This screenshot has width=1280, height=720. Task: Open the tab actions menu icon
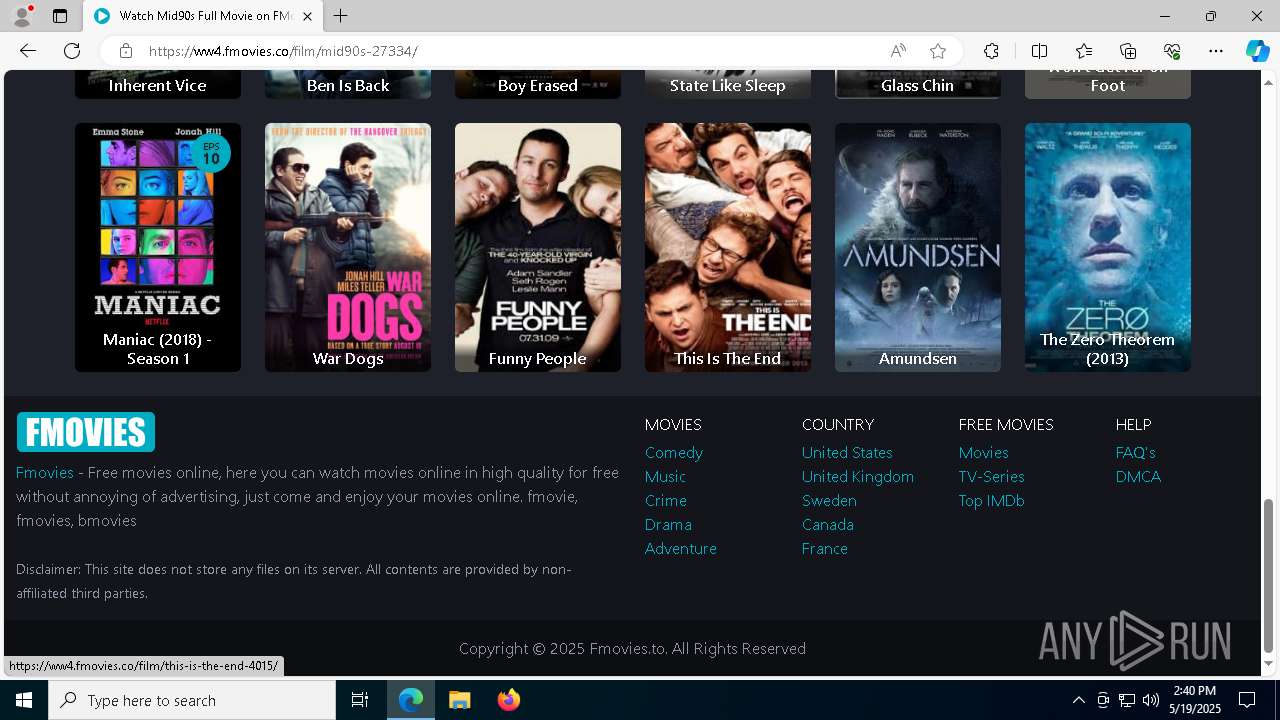click(60, 16)
